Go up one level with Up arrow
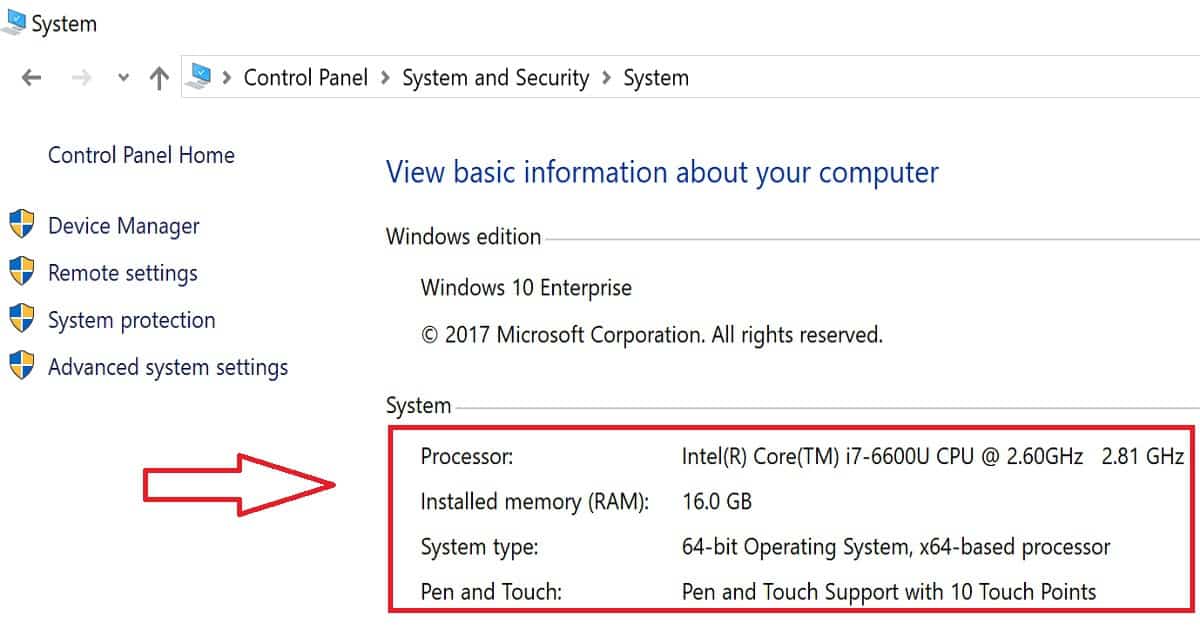This screenshot has width=1200, height=630. point(158,78)
